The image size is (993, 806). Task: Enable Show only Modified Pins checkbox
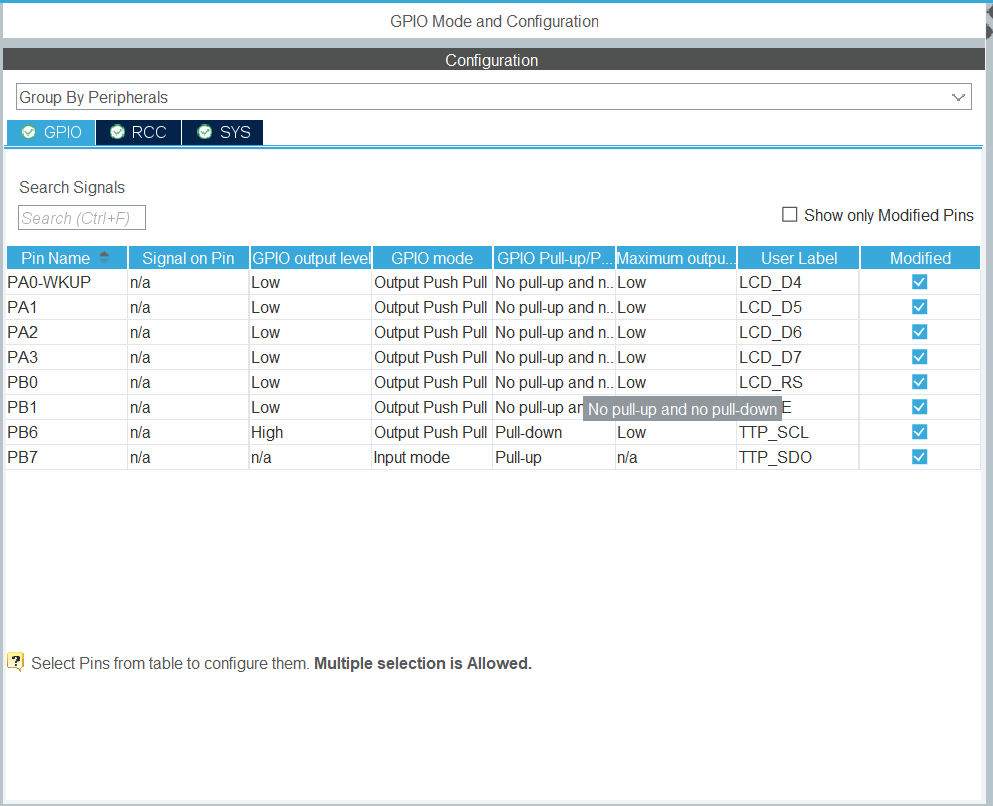pyautogui.click(x=790, y=215)
